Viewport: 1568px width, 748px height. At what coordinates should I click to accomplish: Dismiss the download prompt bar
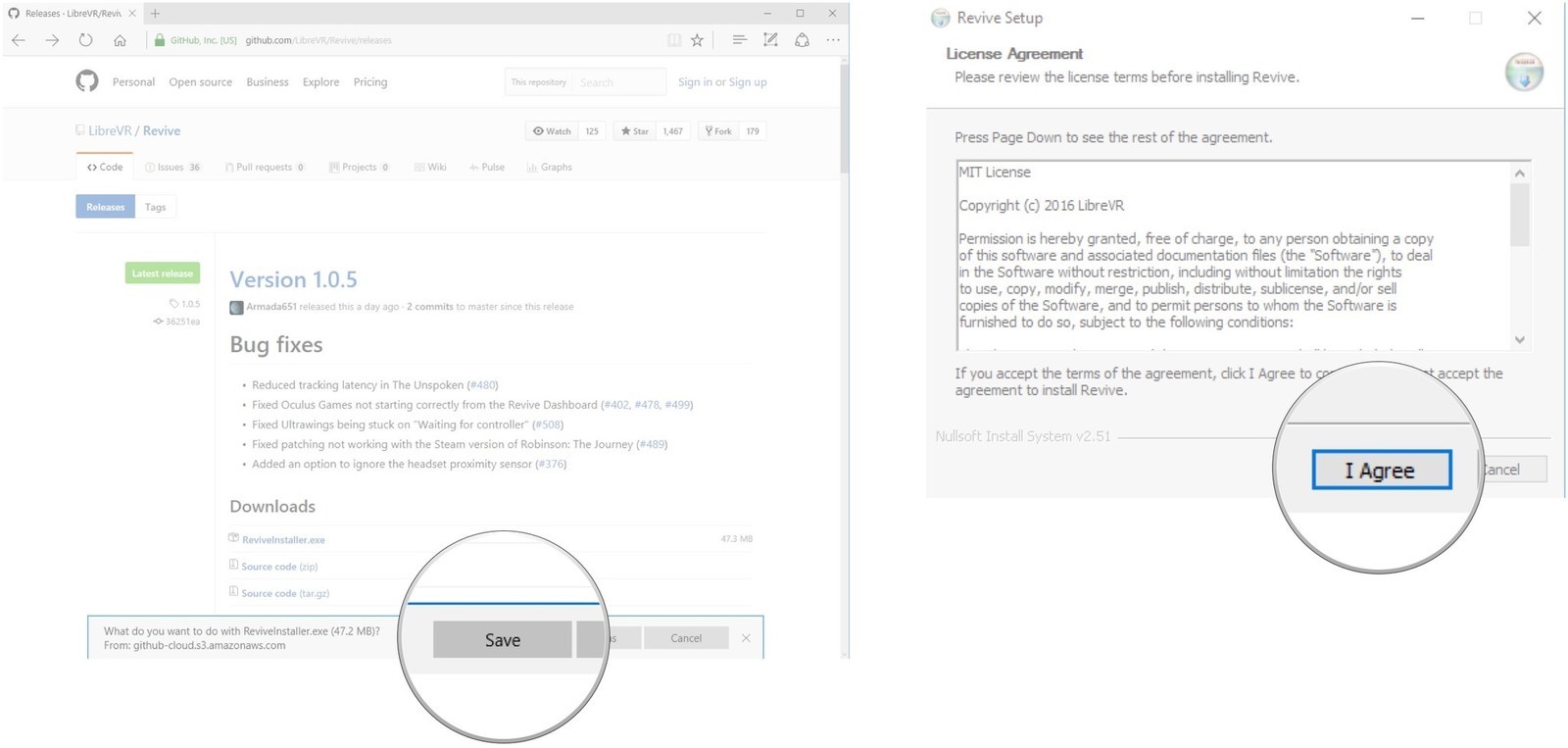746,638
